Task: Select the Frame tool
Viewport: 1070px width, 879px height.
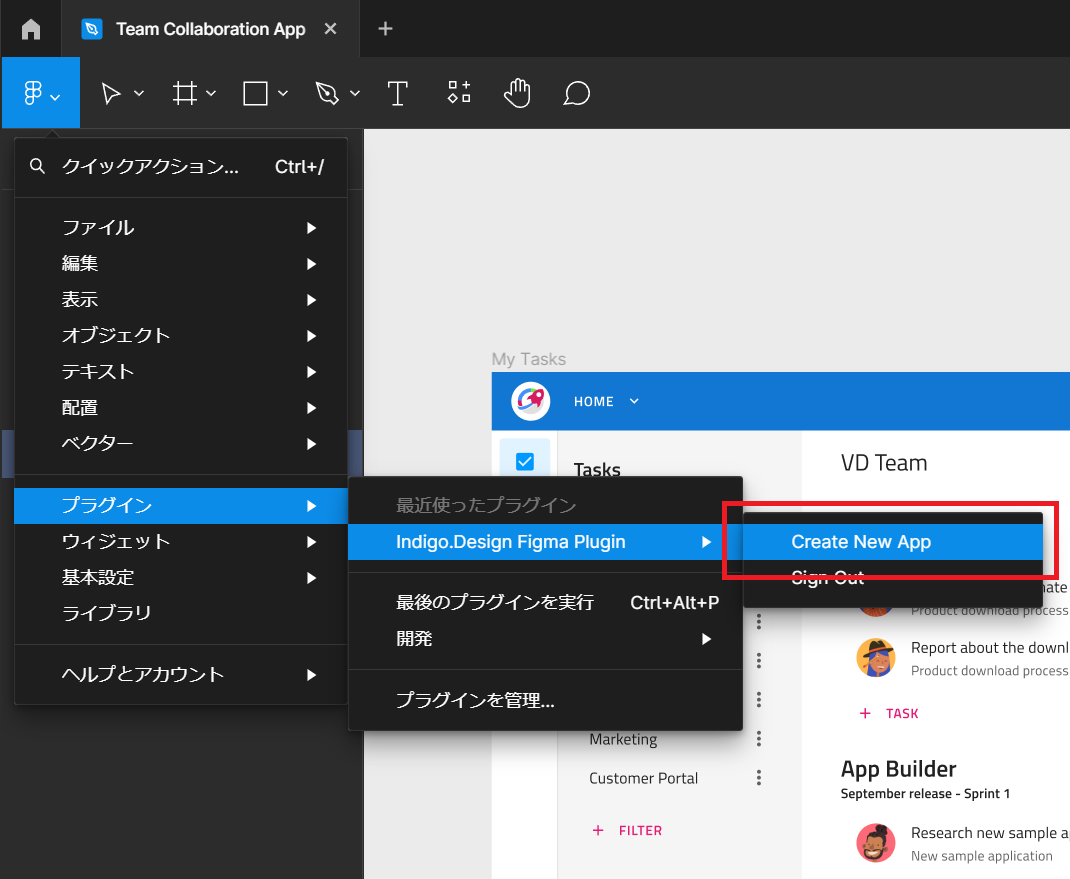Action: click(x=184, y=93)
